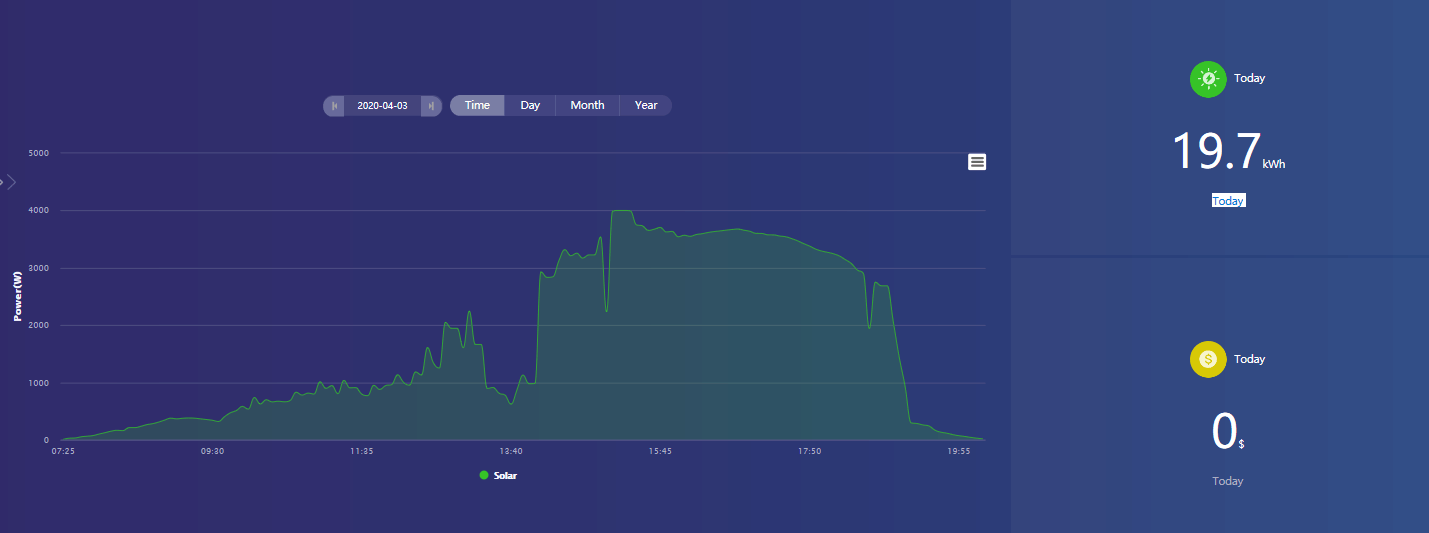The height and width of the screenshot is (533, 1429).
Task: Go to previous date with left arrow
Action: (334, 106)
